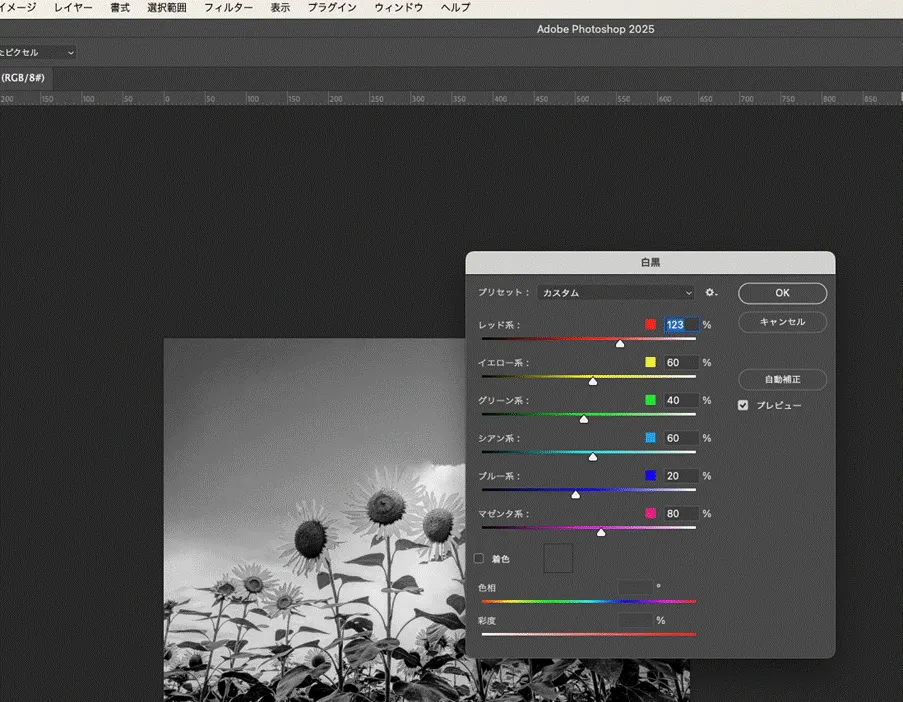Switch to the (RGB/8#) document tab
This screenshot has height=702, width=903.
coord(24,77)
